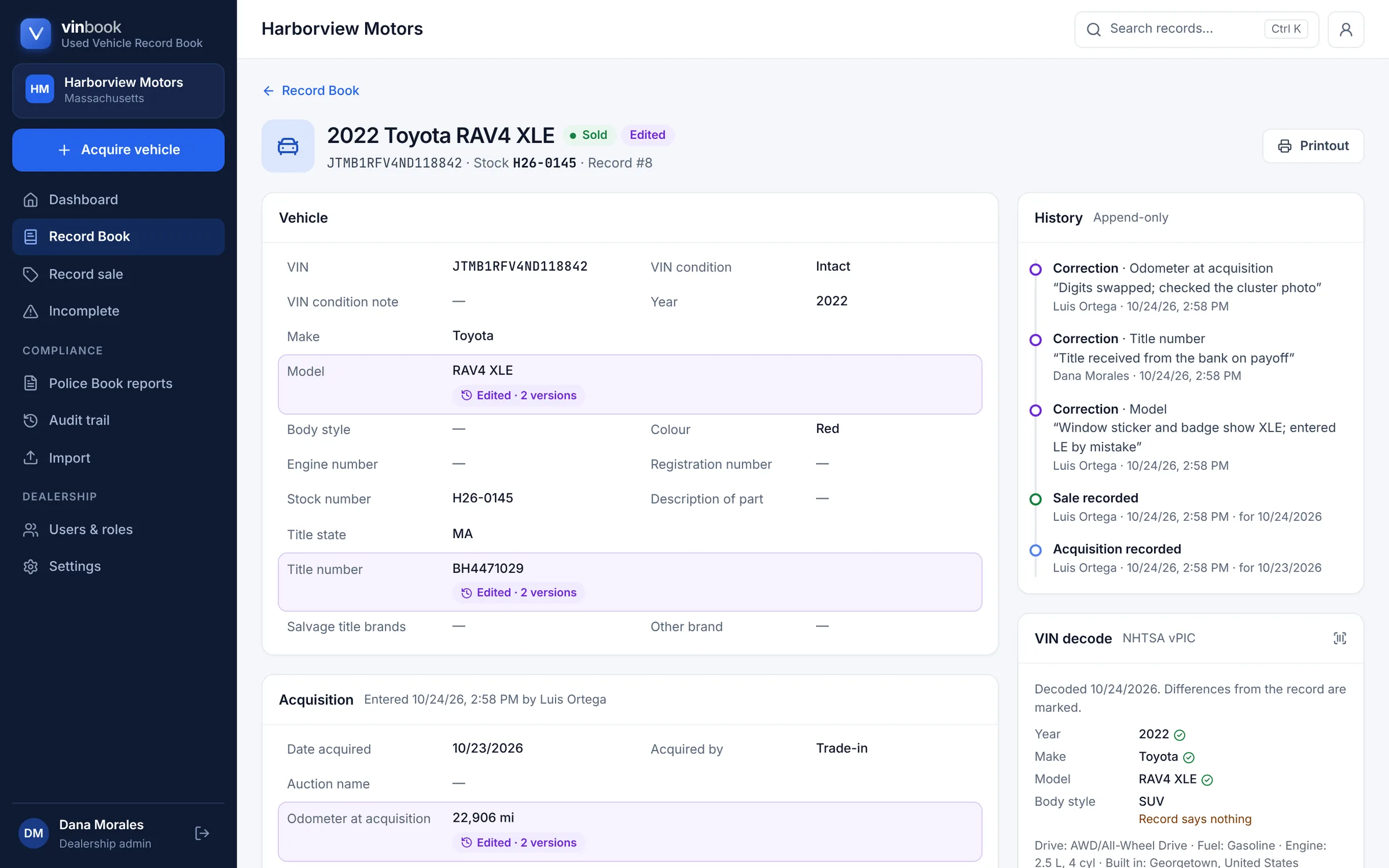Click the sign-out icon beside Dana Morales
Viewport: 1389px width, 868px height.
(202, 833)
